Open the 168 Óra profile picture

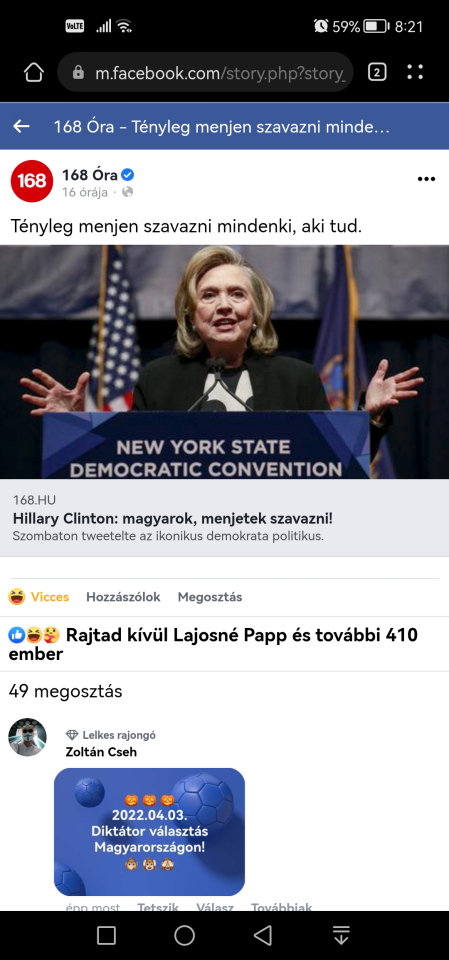coord(32,181)
